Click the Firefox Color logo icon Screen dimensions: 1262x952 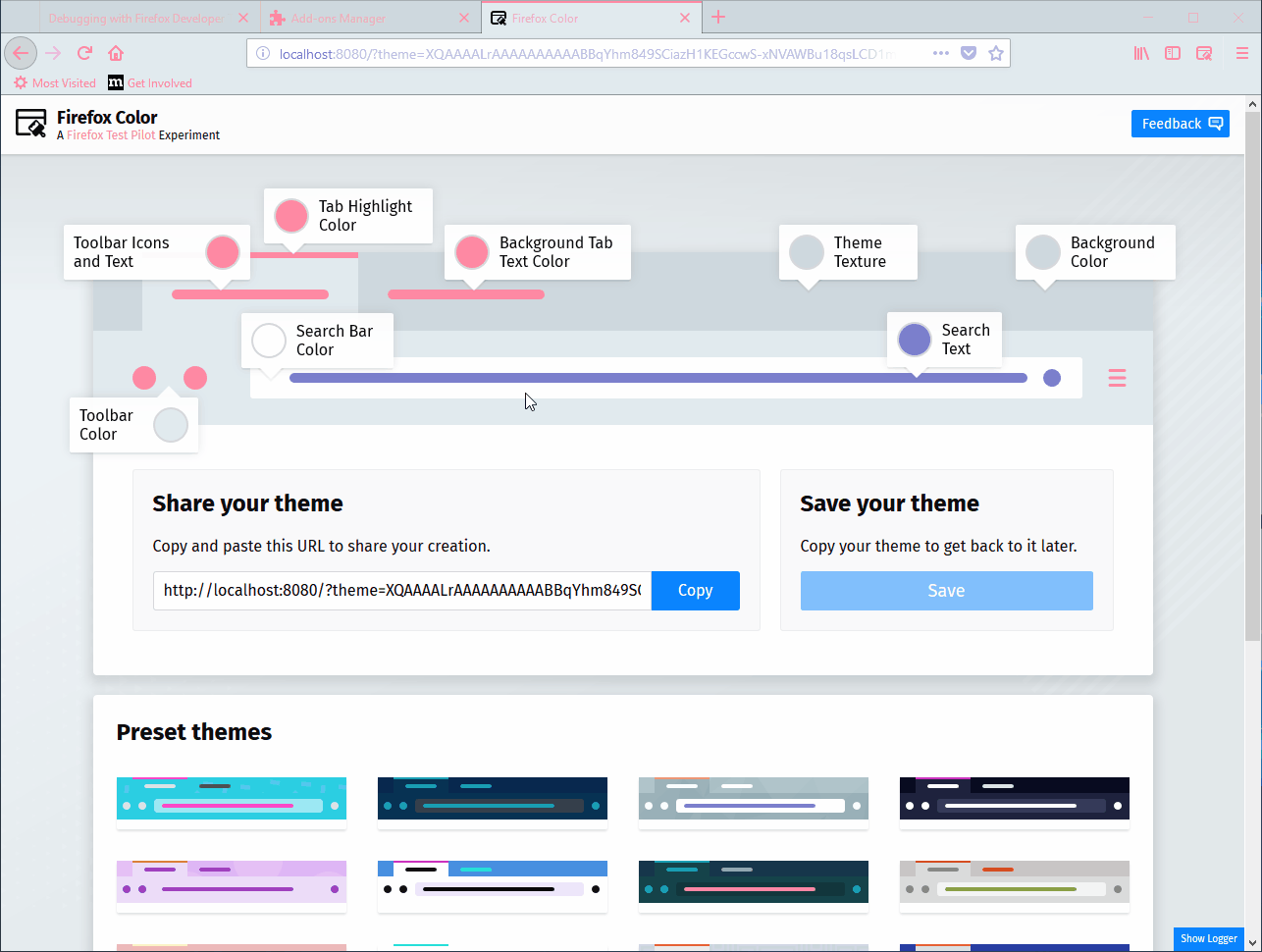31,123
